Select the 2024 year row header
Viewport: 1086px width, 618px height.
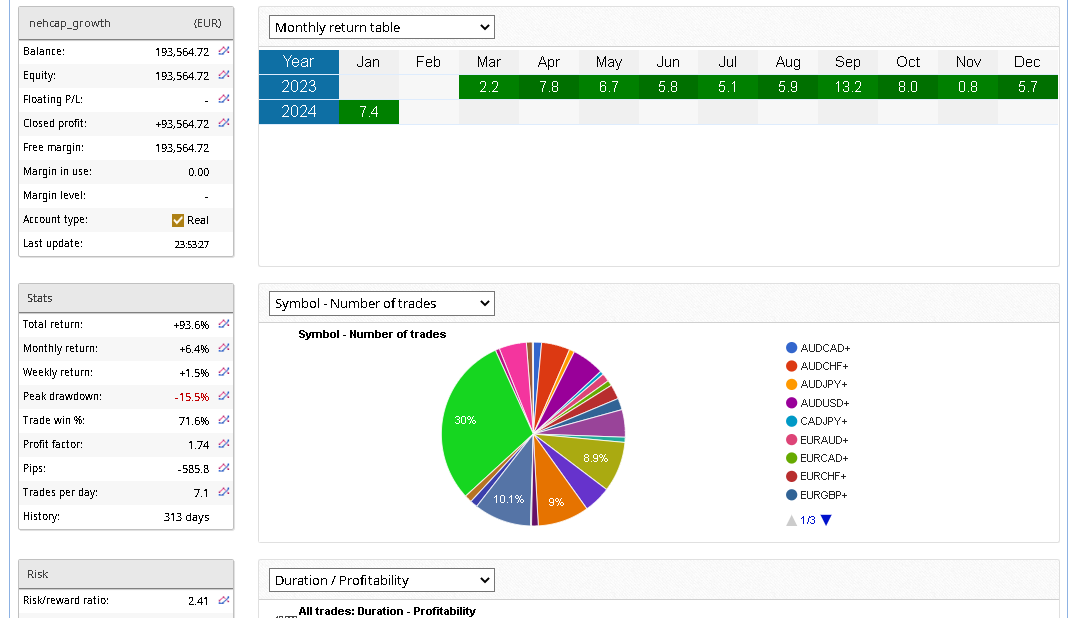point(298,111)
